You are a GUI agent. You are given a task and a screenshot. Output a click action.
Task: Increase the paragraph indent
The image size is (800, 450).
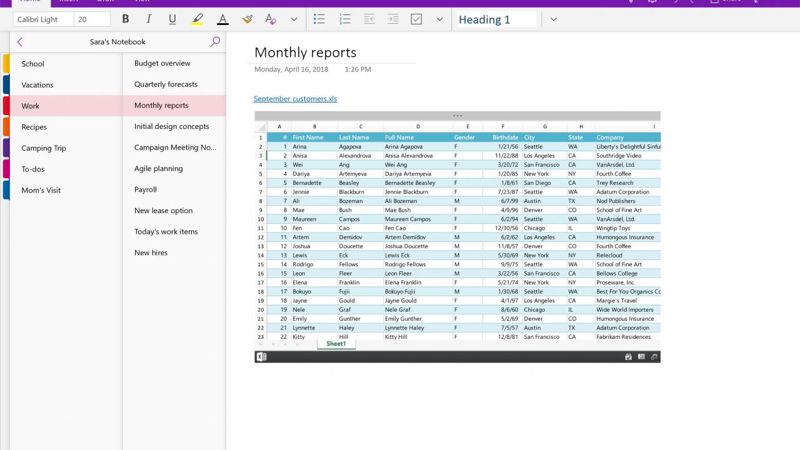coord(393,19)
